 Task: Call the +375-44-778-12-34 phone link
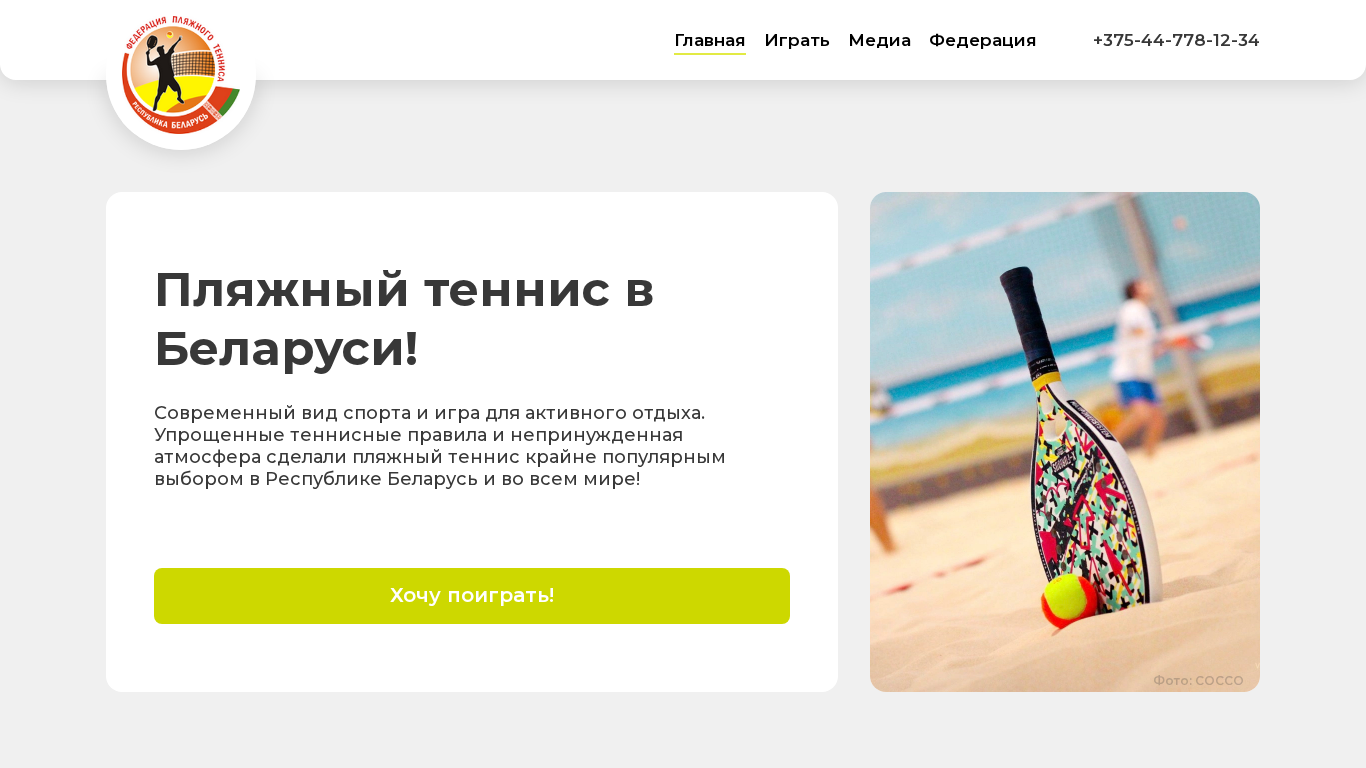1176,40
